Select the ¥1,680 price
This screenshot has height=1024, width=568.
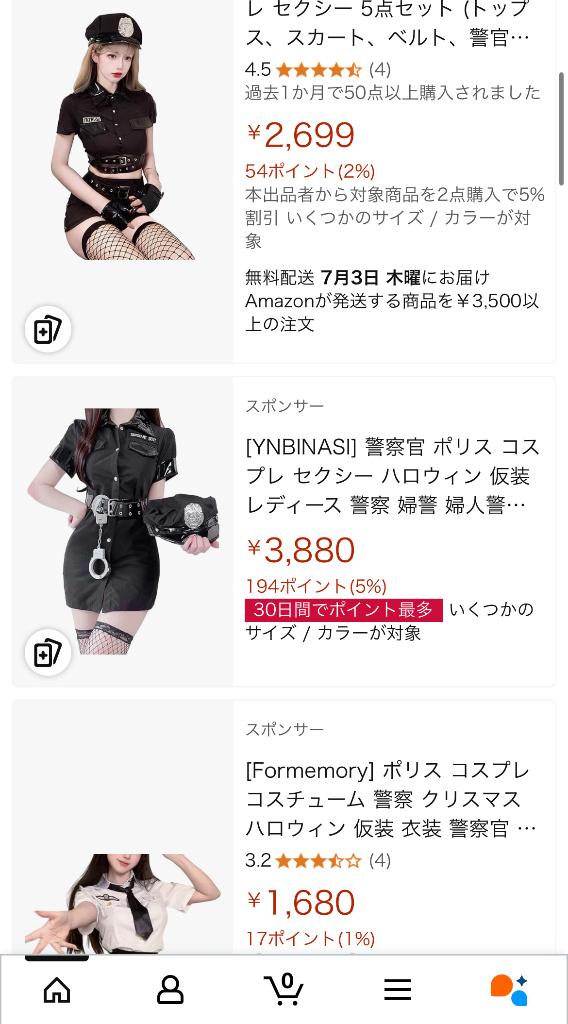click(x=301, y=903)
